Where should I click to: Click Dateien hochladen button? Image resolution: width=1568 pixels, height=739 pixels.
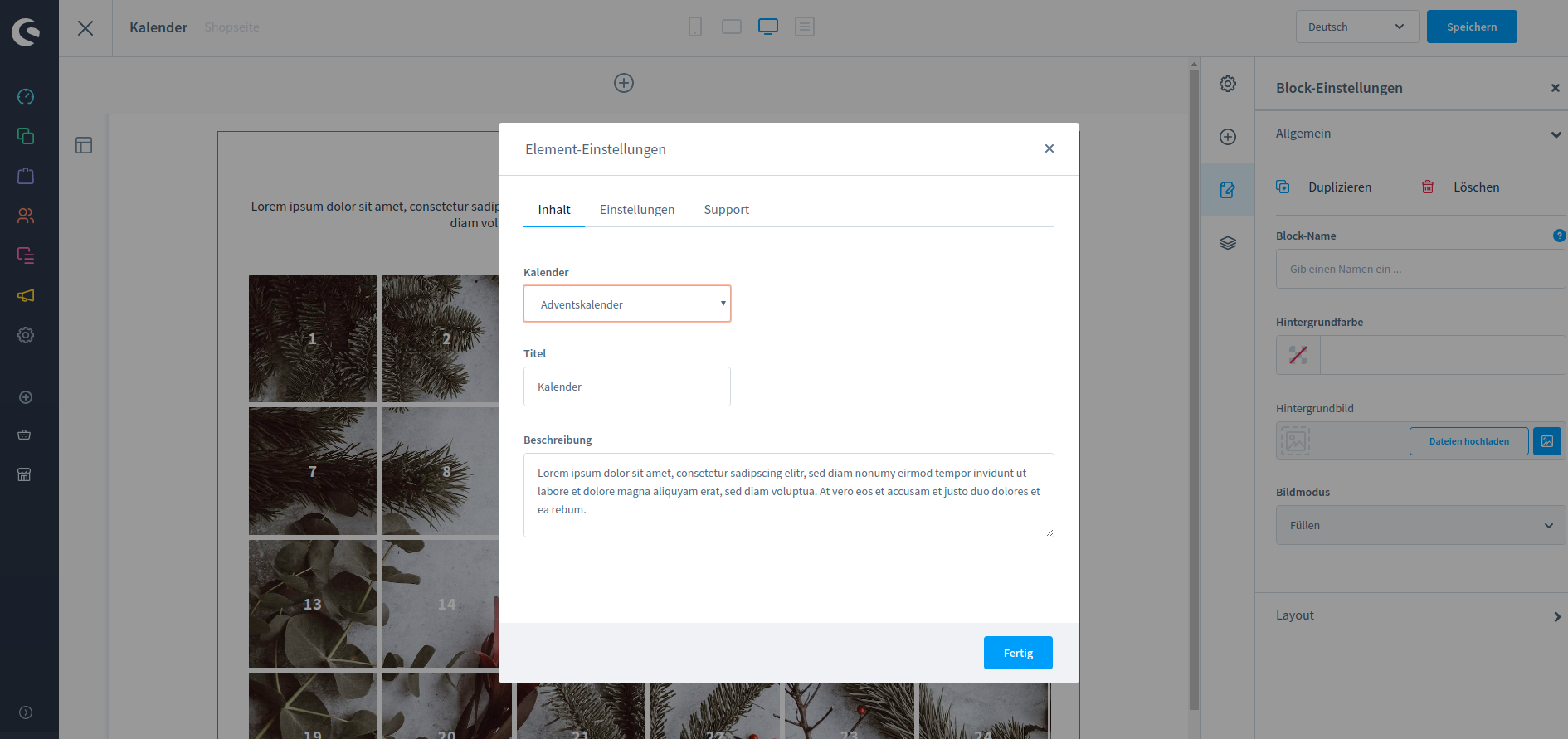[x=1469, y=441]
